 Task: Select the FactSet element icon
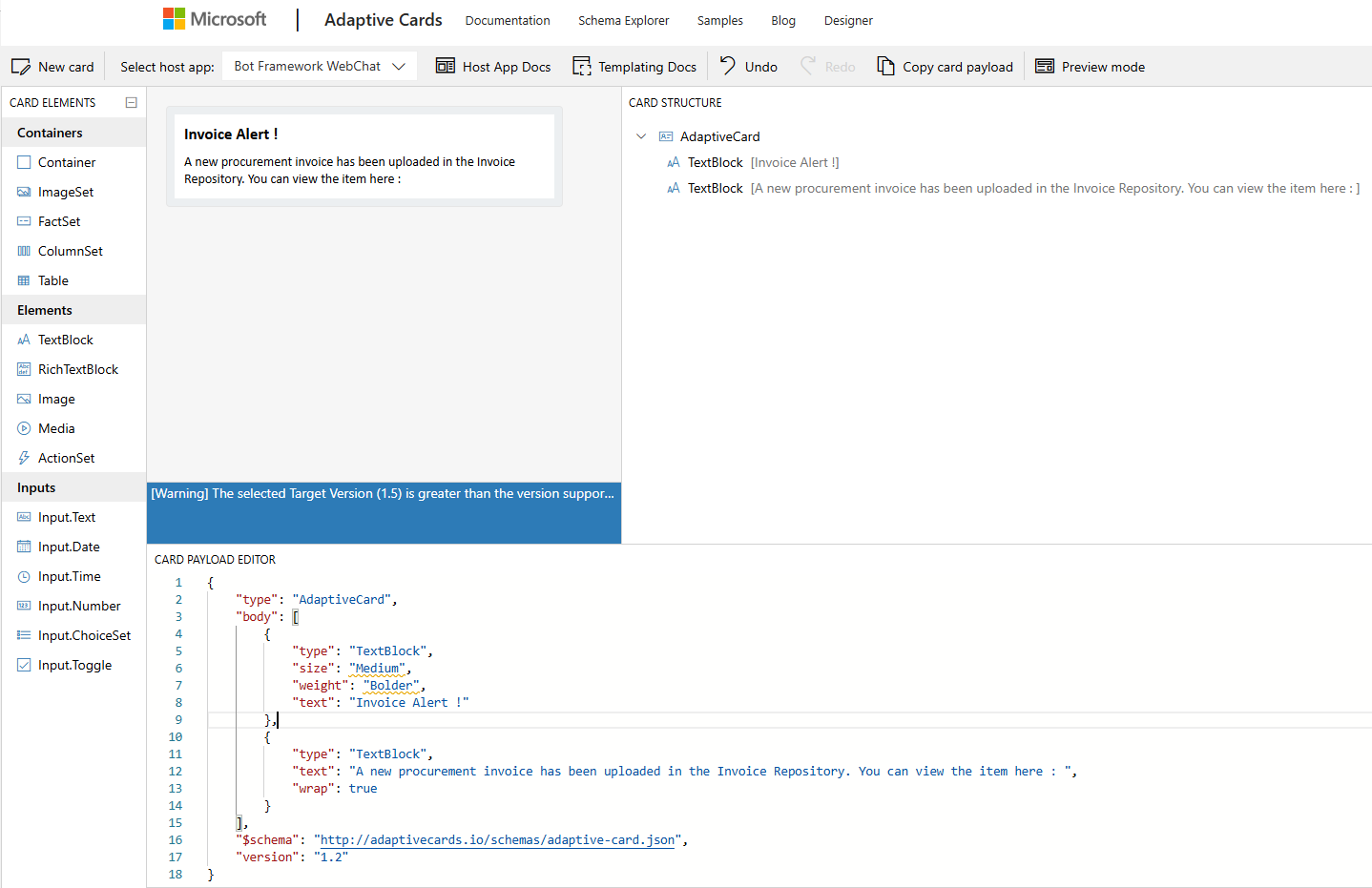(24, 221)
